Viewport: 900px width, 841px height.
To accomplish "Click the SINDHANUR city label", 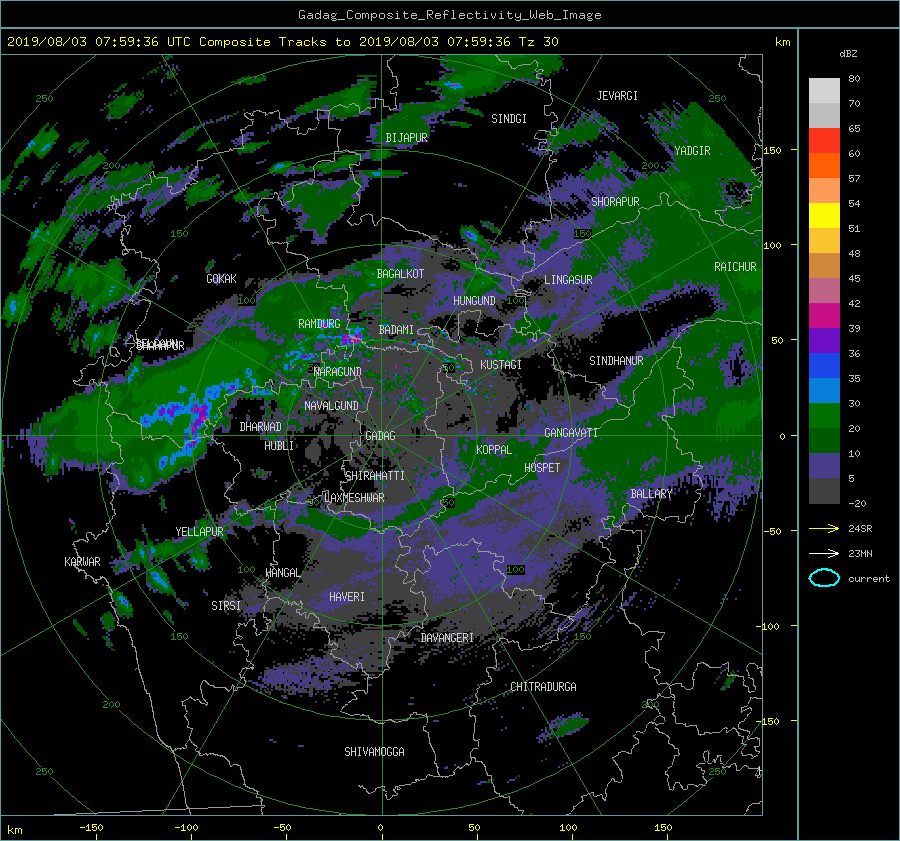I will (x=616, y=361).
